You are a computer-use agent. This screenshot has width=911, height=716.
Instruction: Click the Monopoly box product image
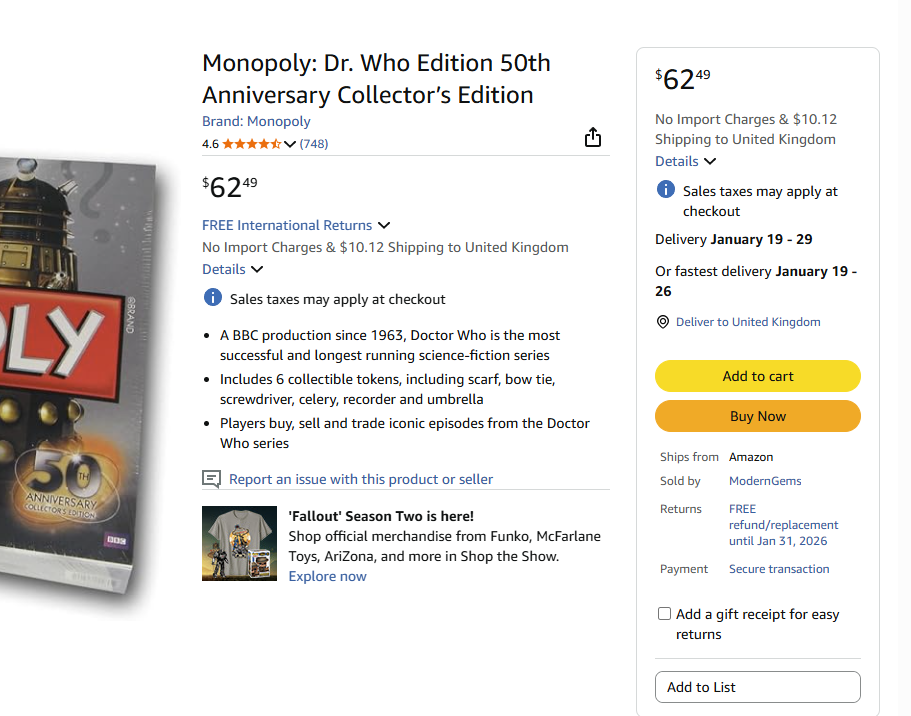pyautogui.click(x=75, y=380)
